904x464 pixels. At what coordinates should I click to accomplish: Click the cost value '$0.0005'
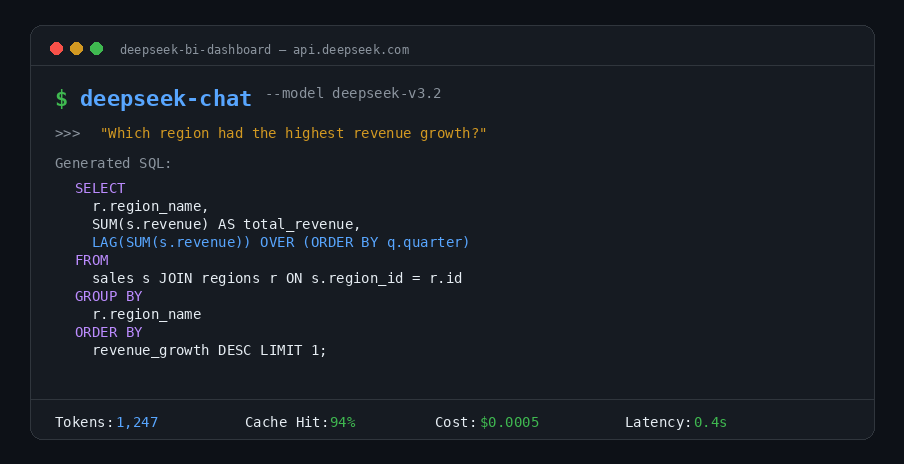[x=510, y=422]
